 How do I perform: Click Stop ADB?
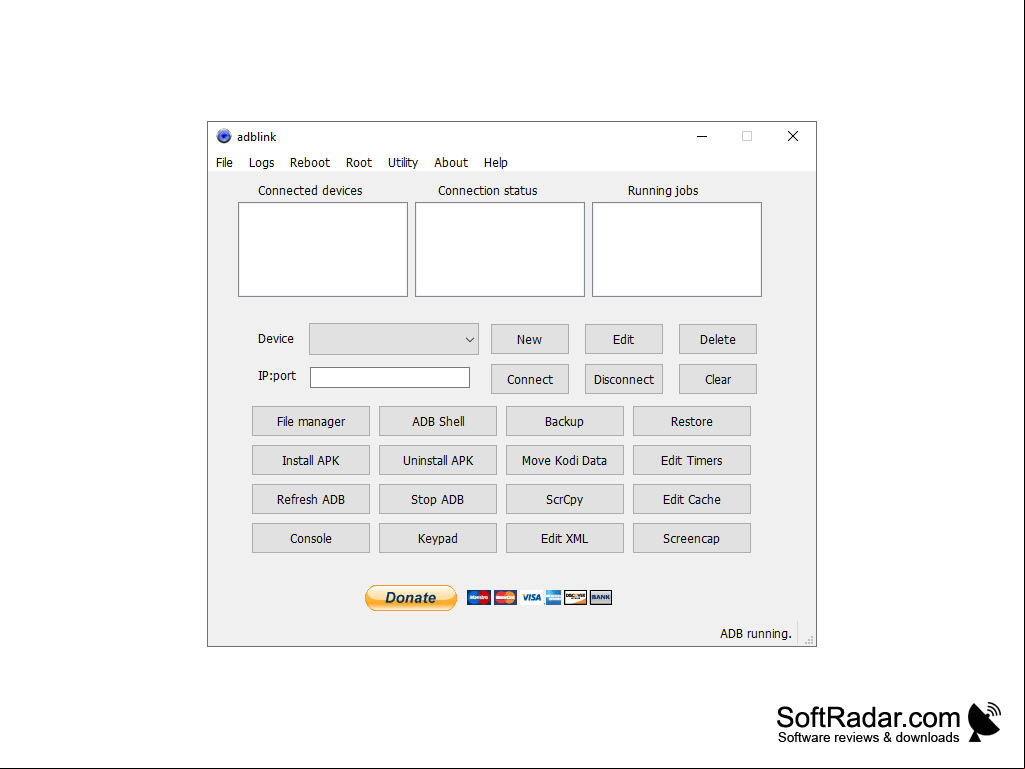(438, 499)
